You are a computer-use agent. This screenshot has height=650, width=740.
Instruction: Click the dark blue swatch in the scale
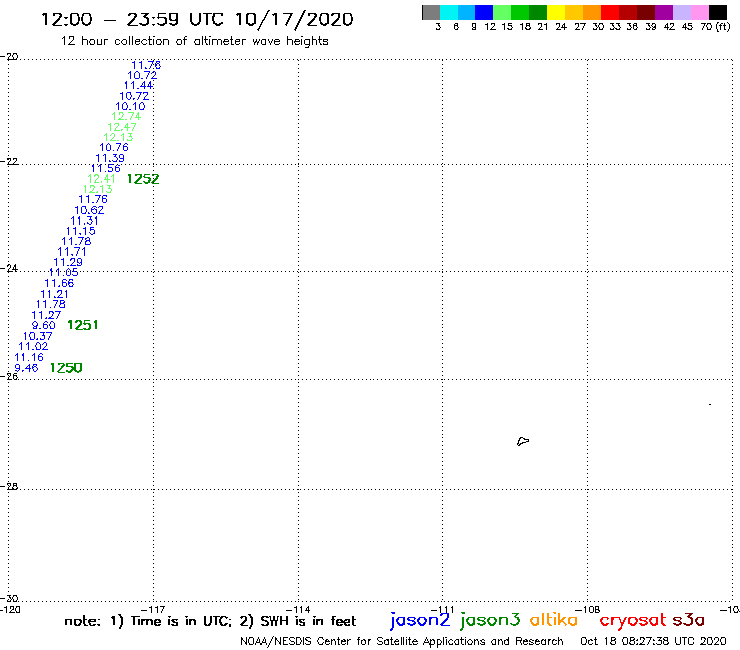point(484,12)
